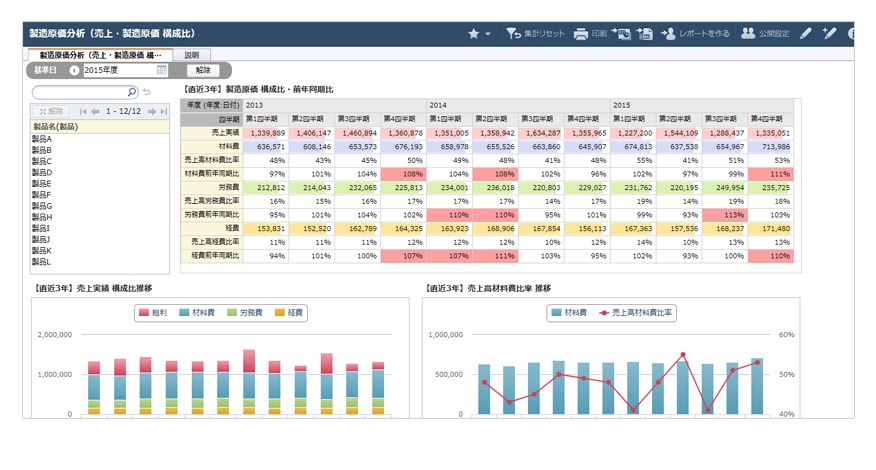Open the dropdown arrow next to the star

coord(488,35)
